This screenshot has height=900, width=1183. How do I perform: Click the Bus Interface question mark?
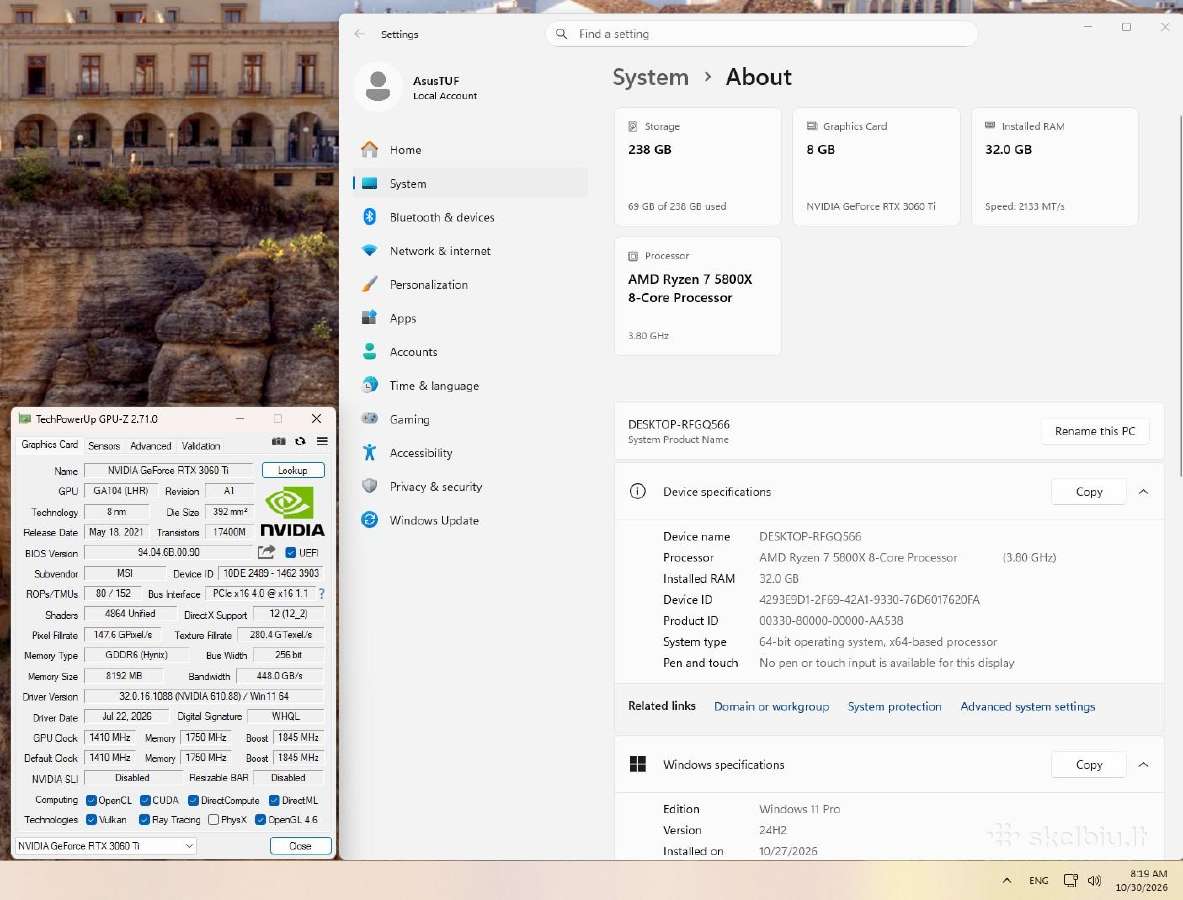(x=322, y=594)
